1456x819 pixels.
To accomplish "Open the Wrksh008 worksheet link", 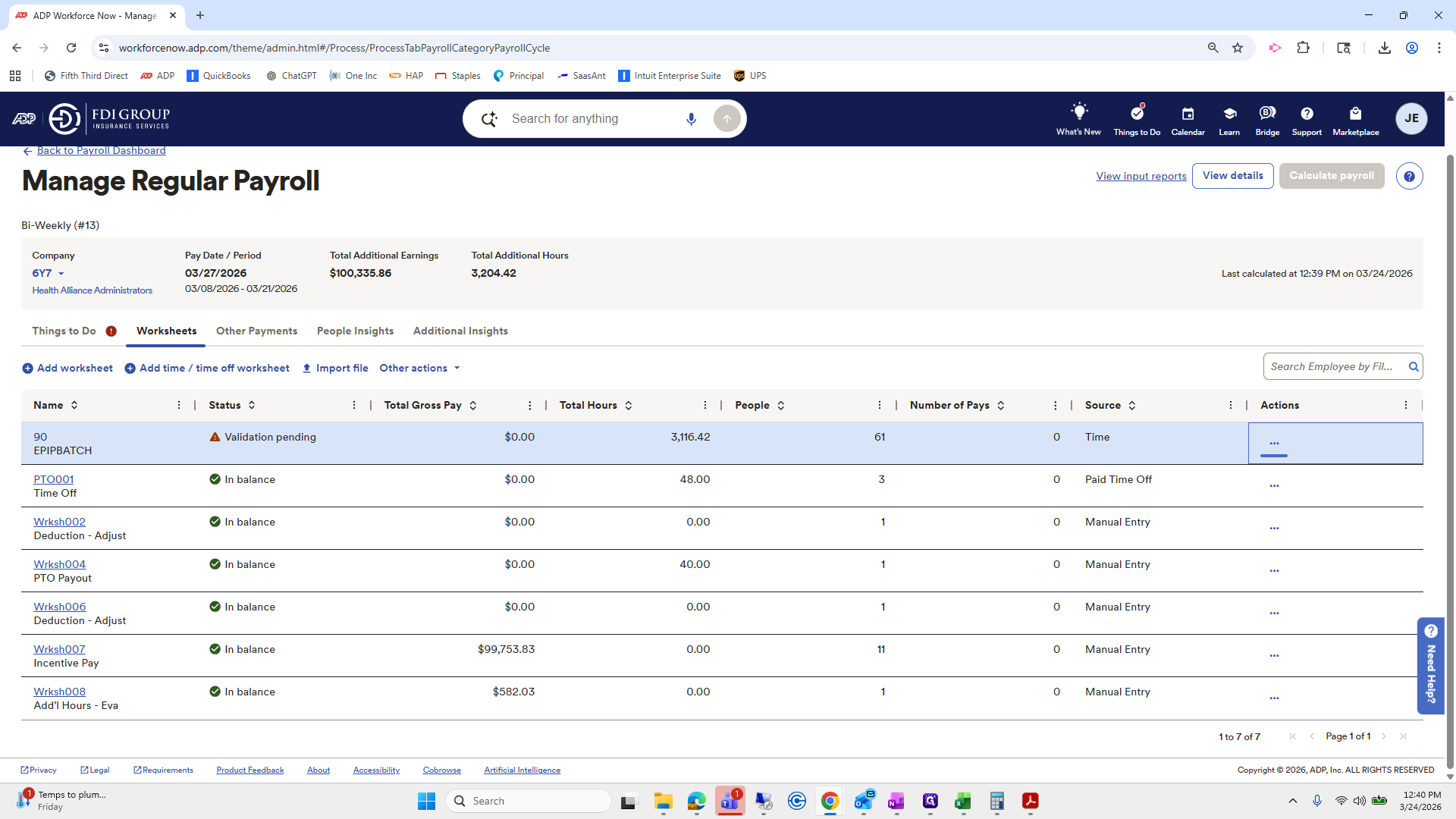I will pos(59,692).
